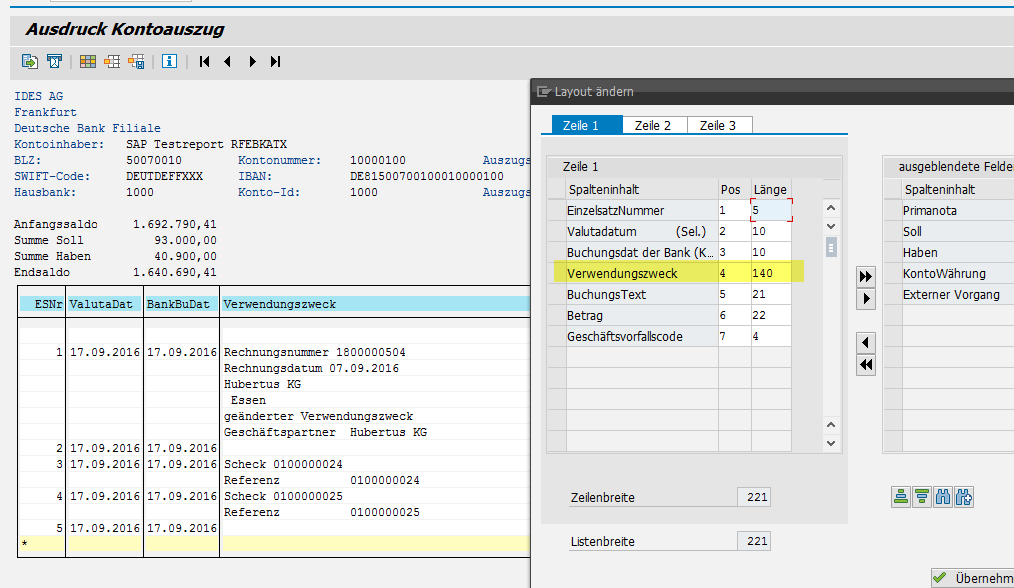Click the send mail icon in toolbar

[55, 61]
